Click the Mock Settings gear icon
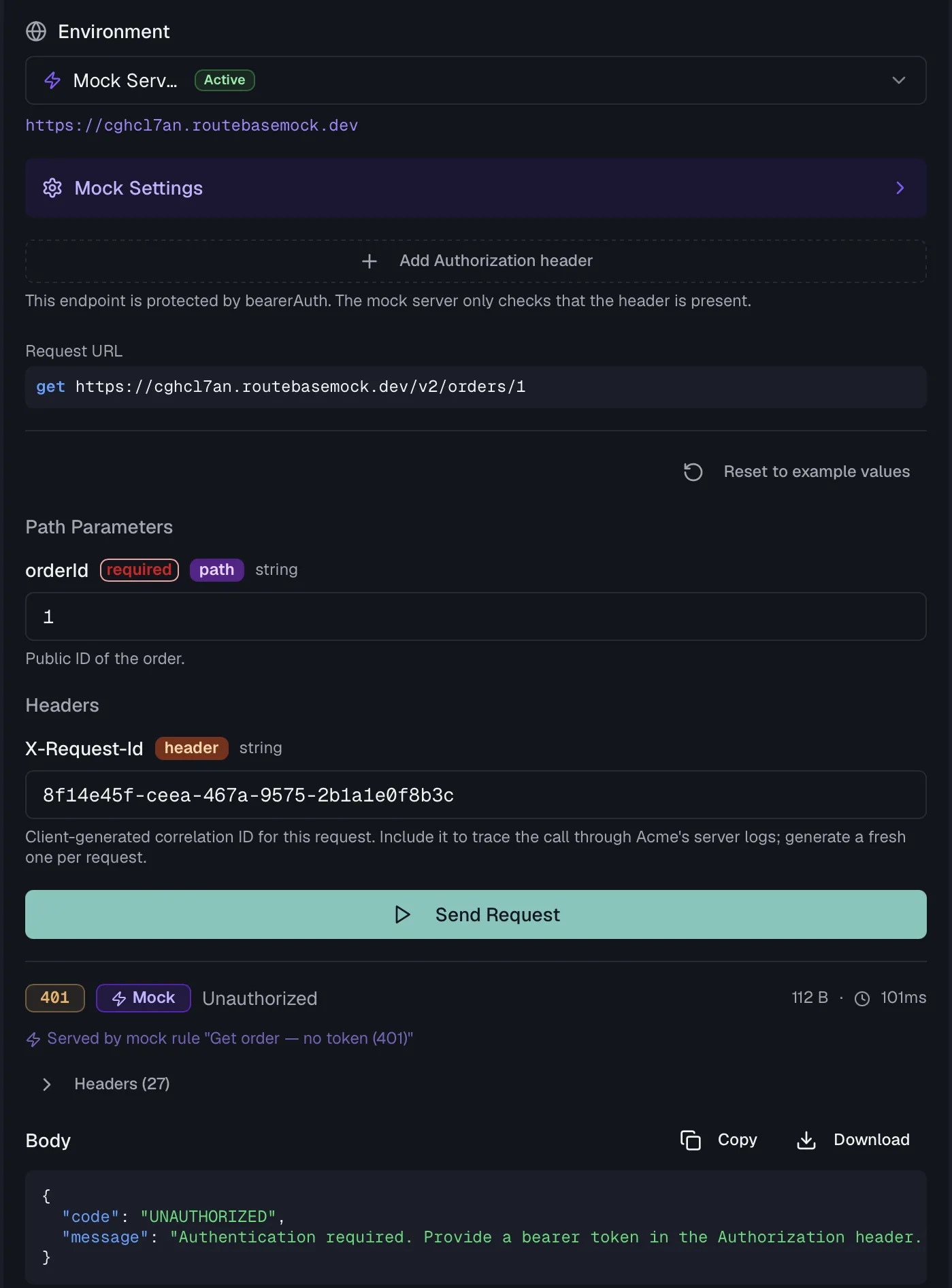The image size is (952, 1288). click(x=52, y=188)
